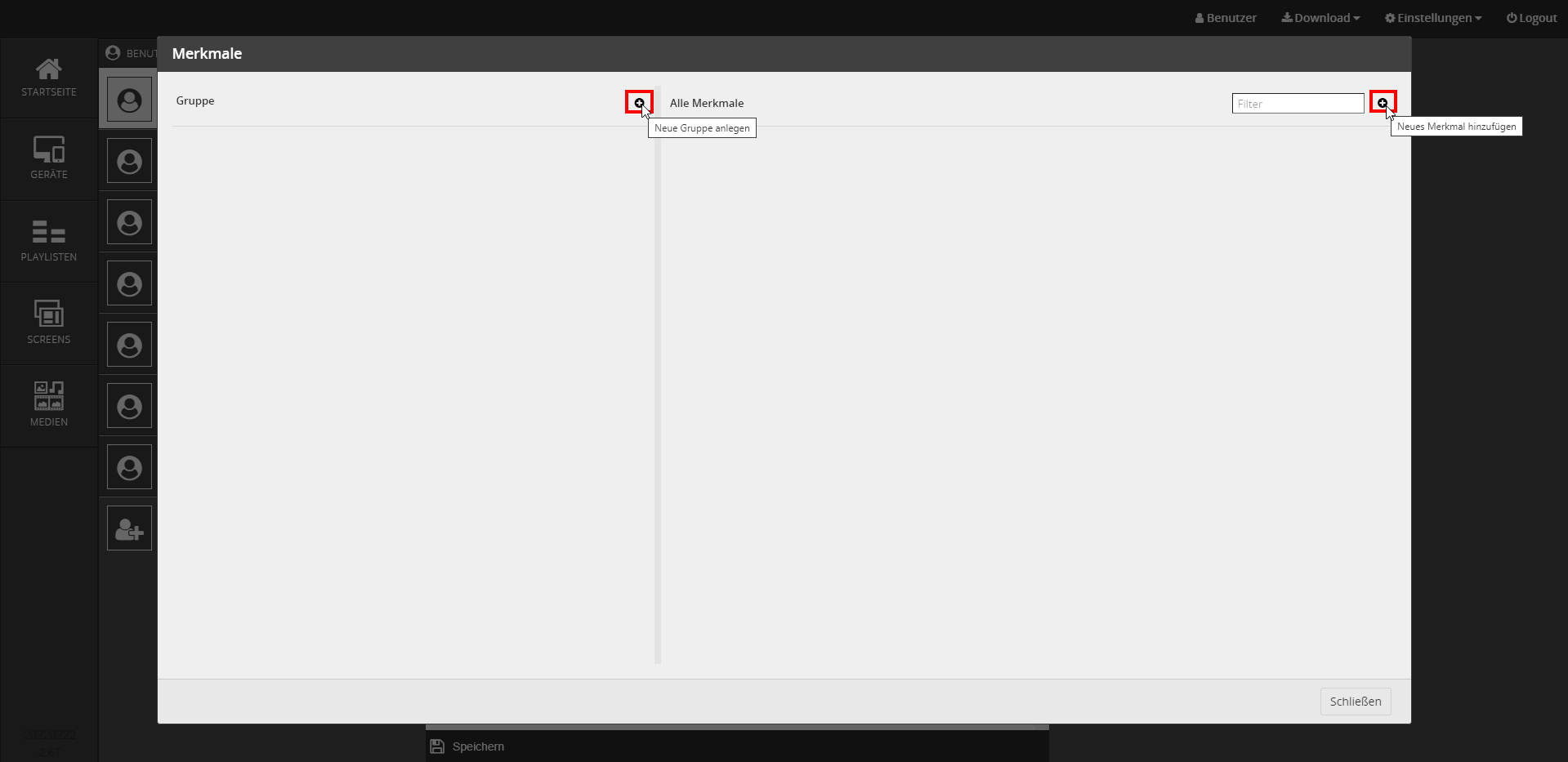Click the plus icon to add new Merkmal
The image size is (1568, 762).
pyautogui.click(x=1382, y=103)
